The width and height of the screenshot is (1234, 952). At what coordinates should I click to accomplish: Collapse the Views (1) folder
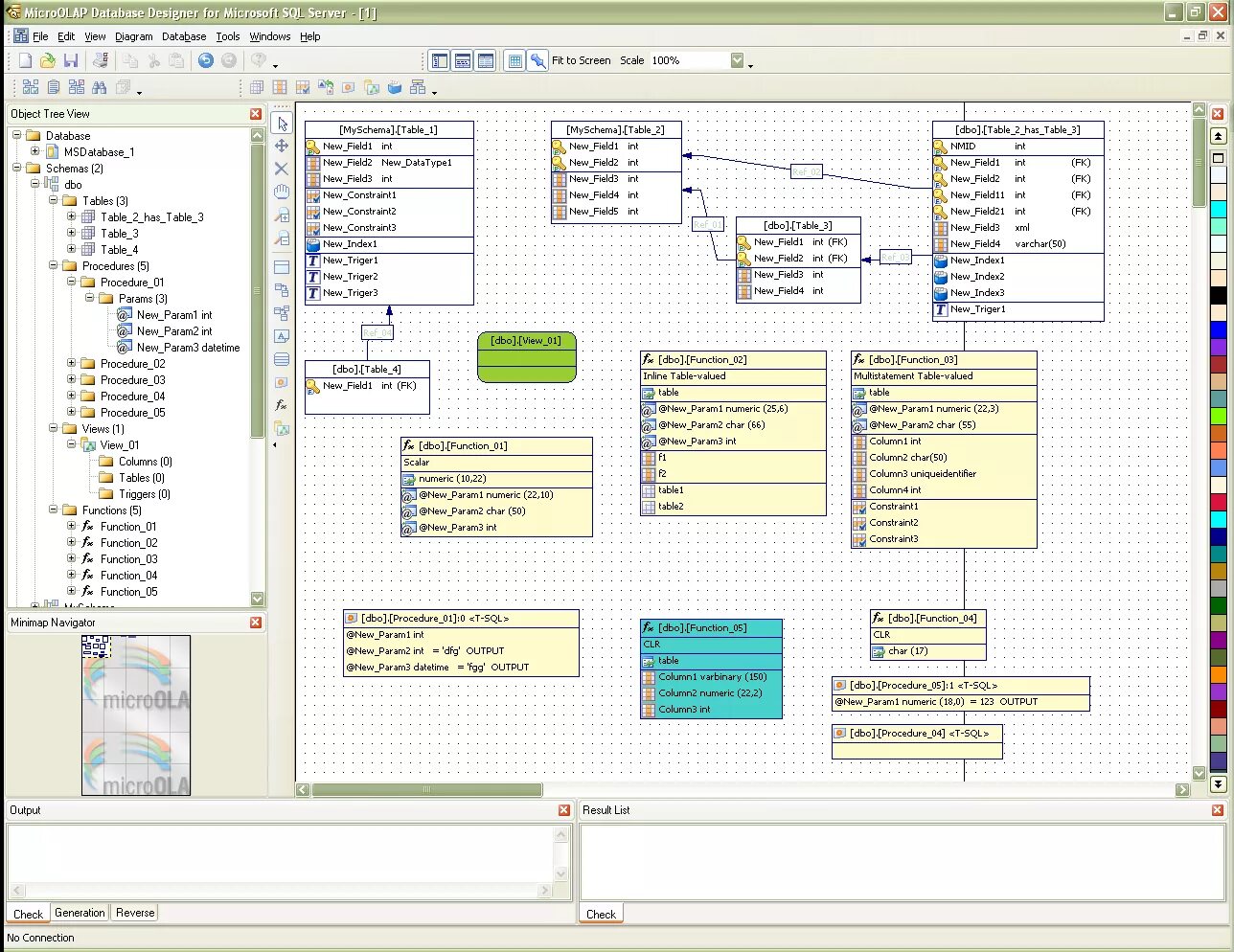coord(53,429)
